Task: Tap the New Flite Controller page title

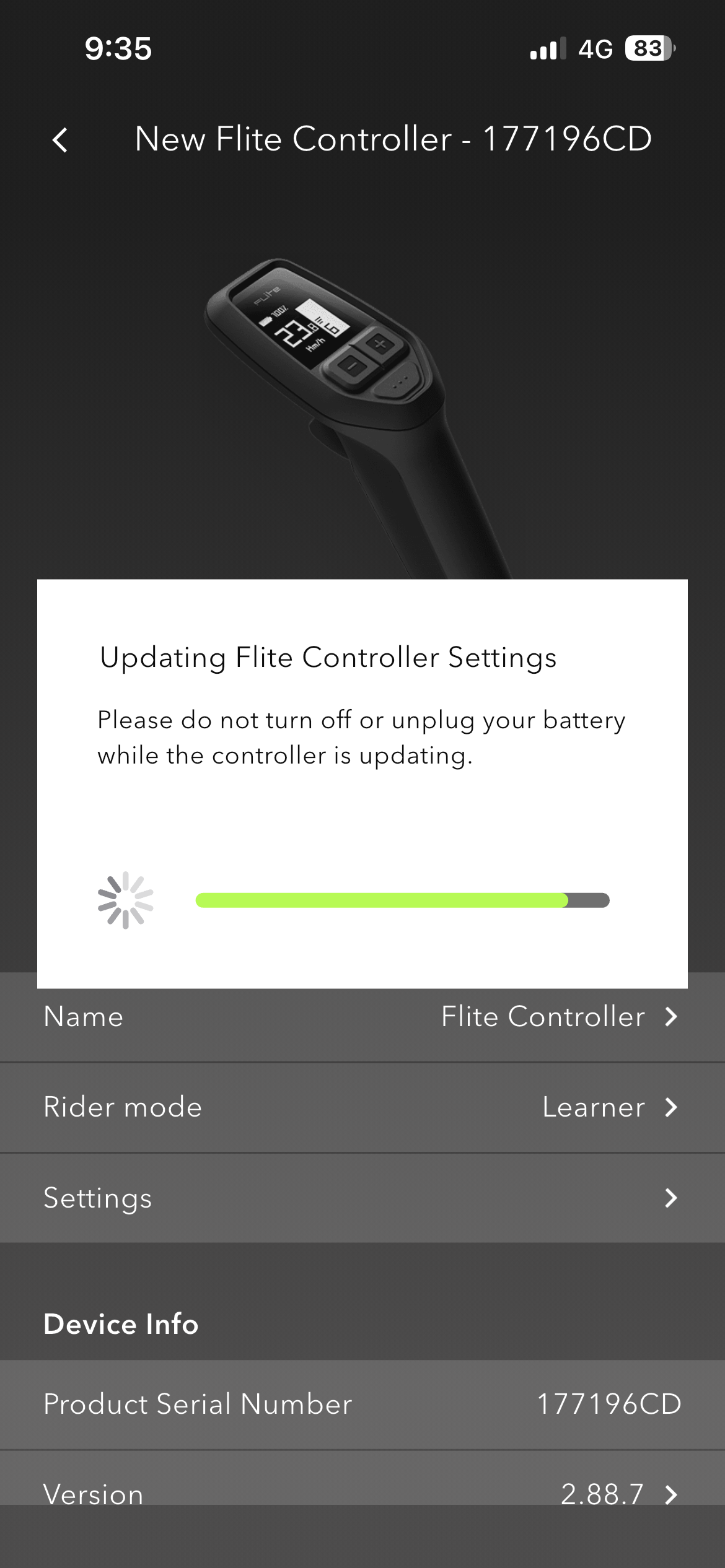Action: tap(393, 139)
